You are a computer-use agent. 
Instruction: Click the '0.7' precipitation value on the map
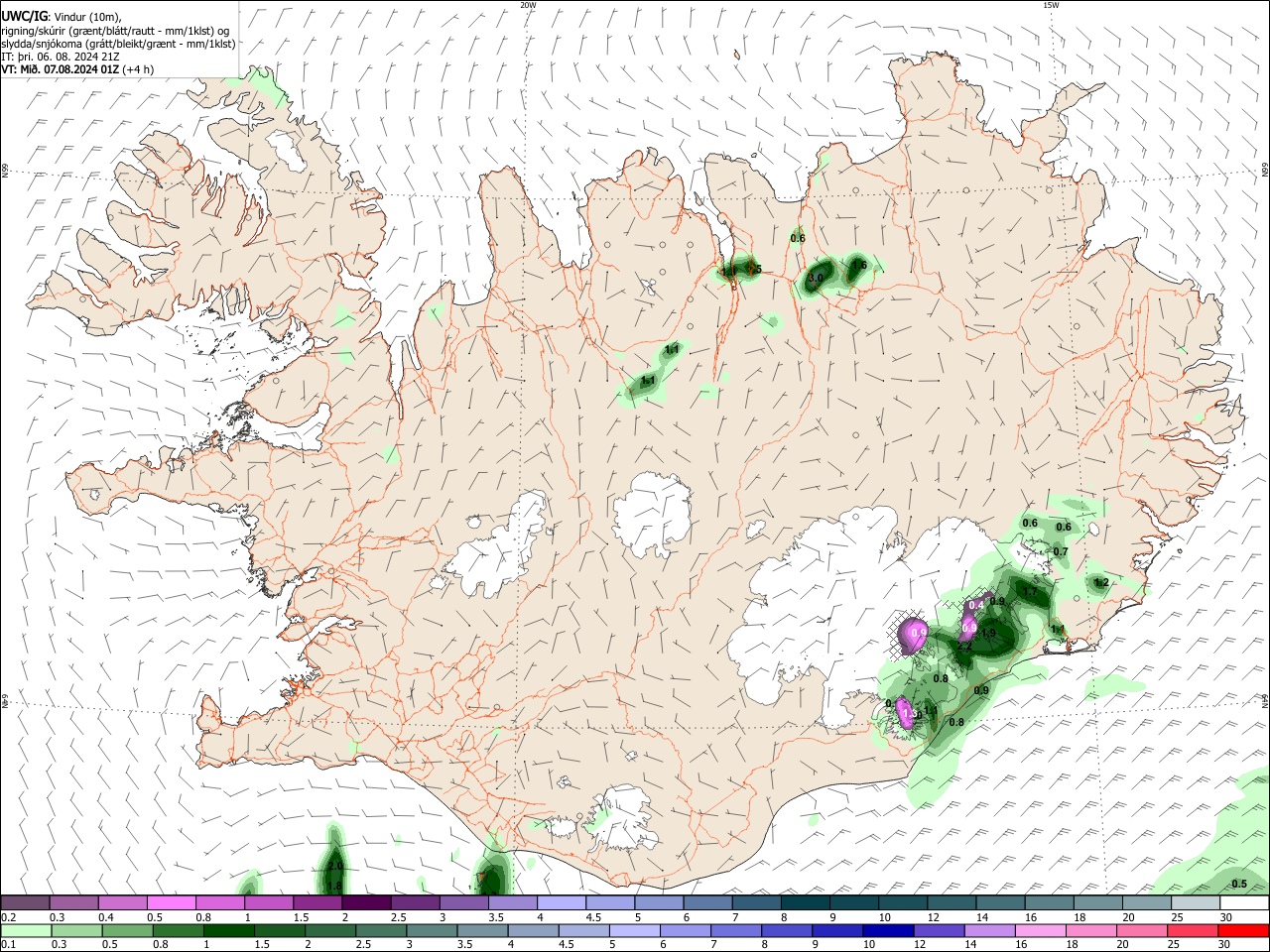[x=1061, y=551]
